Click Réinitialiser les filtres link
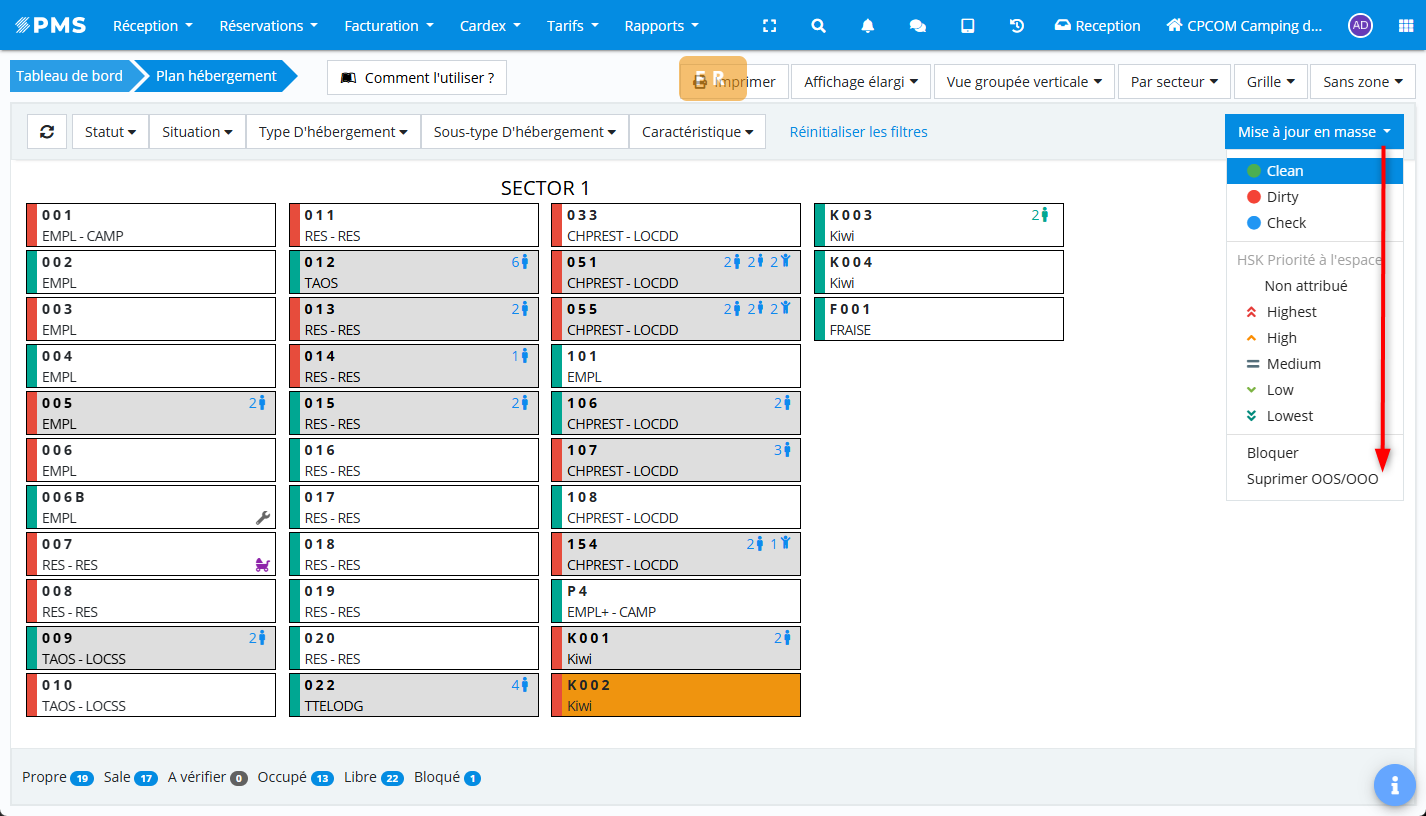This screenshot has width=1426, height=816. 858,132
